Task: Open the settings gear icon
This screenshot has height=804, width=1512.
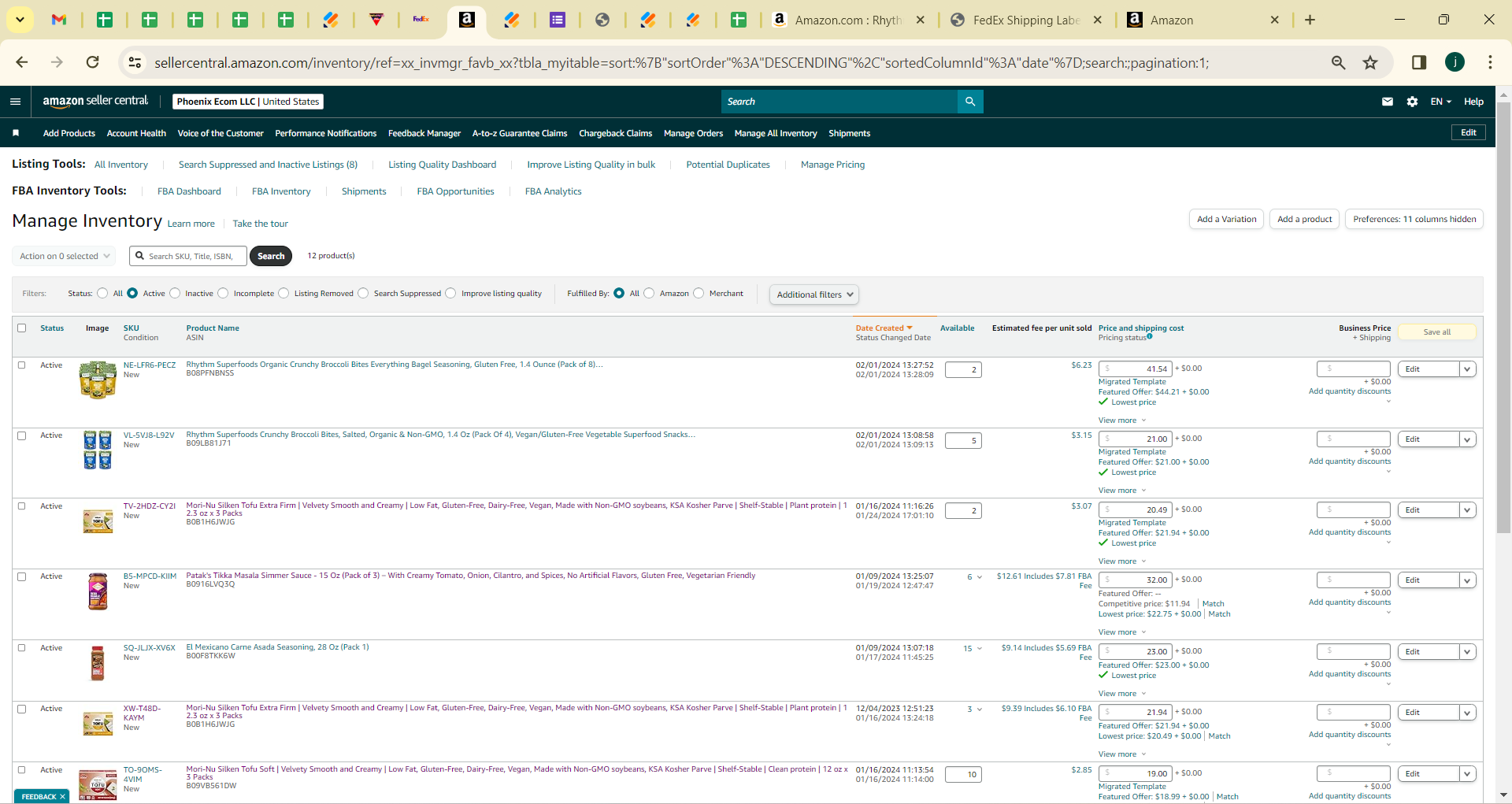Action: pos(1412,102)
